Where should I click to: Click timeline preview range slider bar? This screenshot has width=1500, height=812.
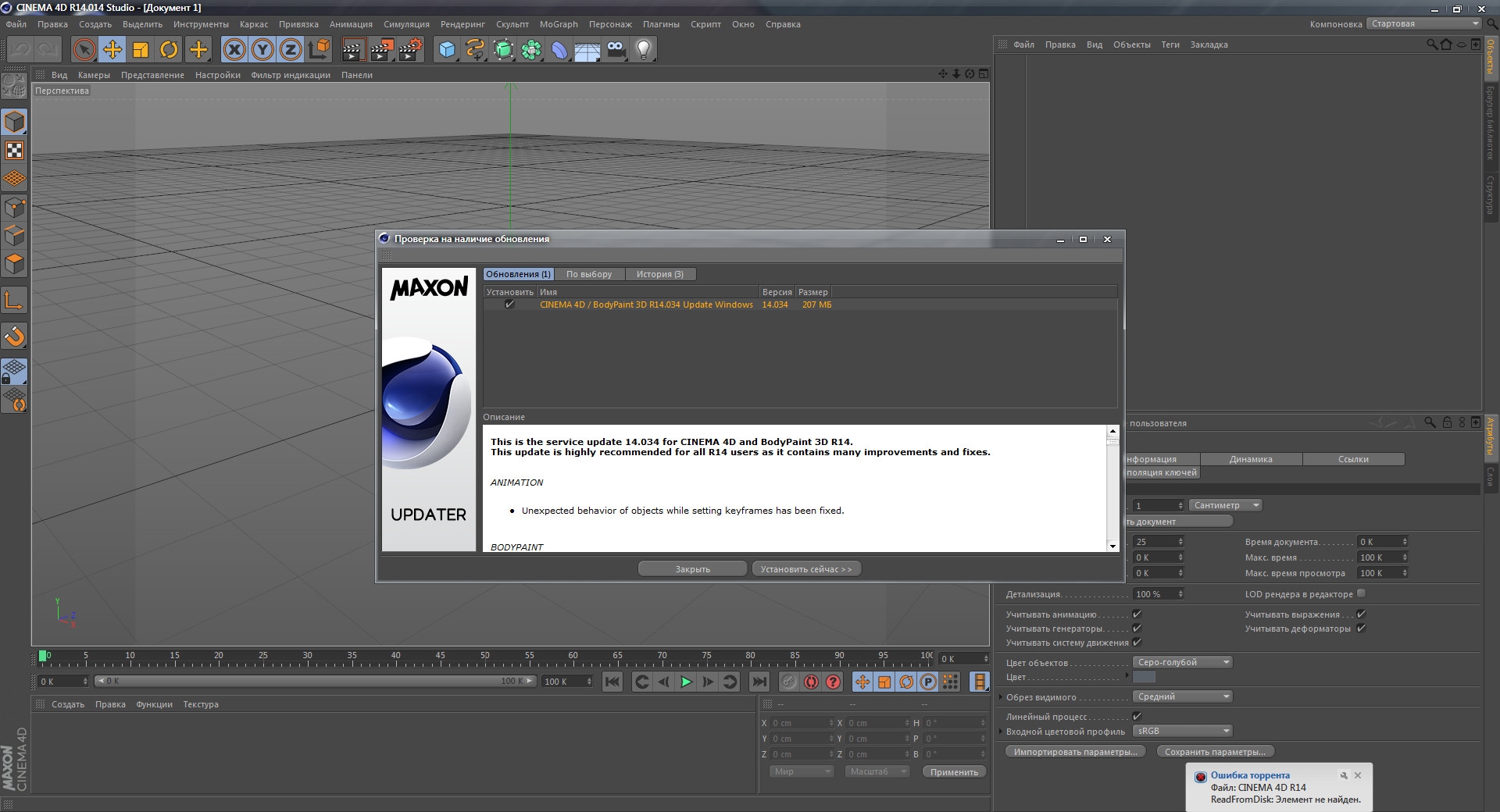(316, 681)
